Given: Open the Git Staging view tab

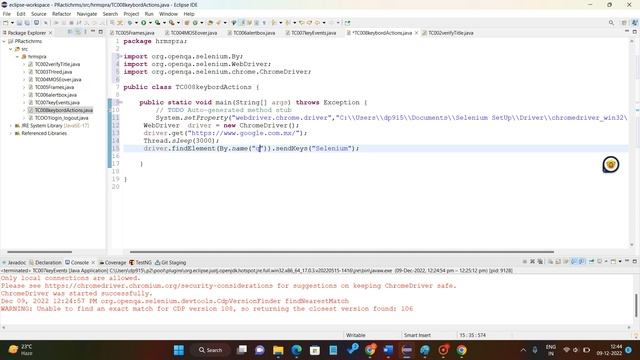Looking at the screenshot, I should 173,262.
